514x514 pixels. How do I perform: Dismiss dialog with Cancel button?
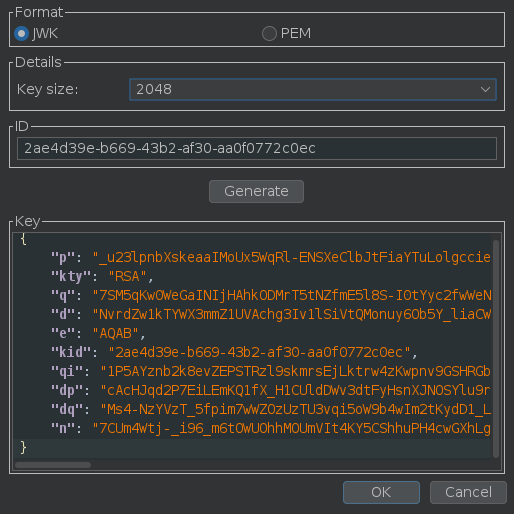[468, 492]
